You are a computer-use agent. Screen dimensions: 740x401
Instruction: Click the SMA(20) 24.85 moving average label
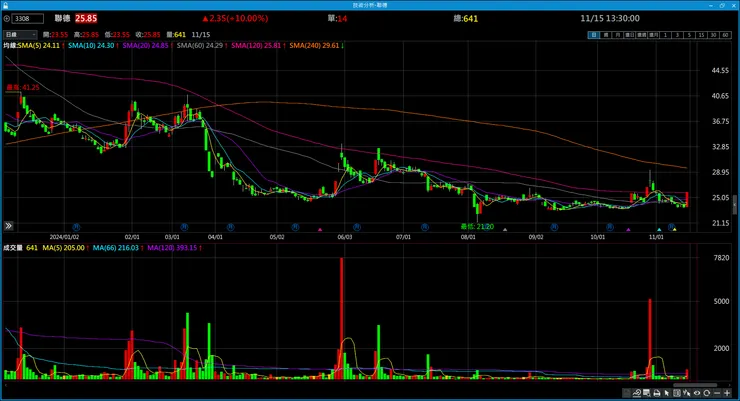click(145, 45)
